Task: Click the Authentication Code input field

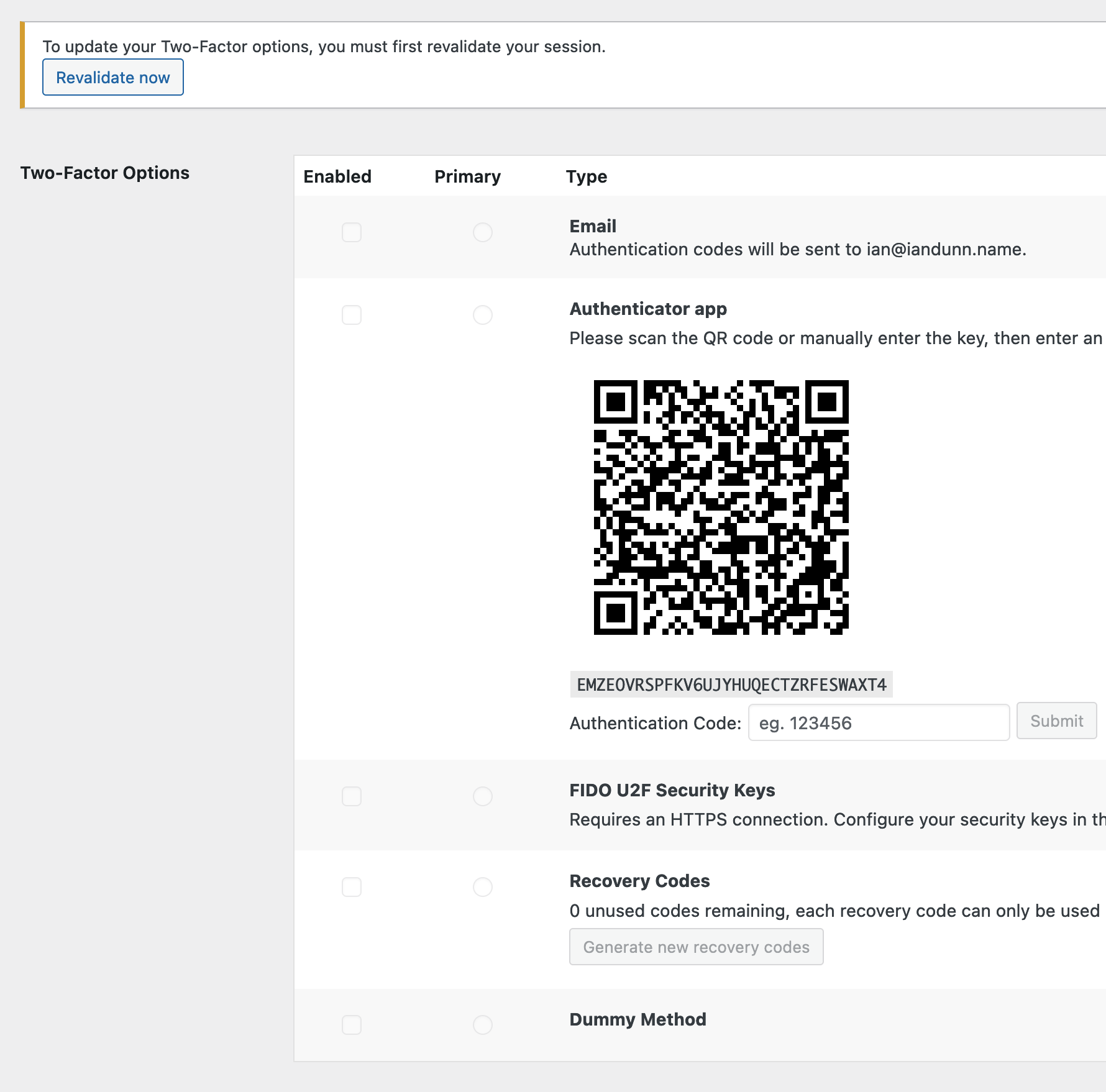Action: click(x=878, y=722)
